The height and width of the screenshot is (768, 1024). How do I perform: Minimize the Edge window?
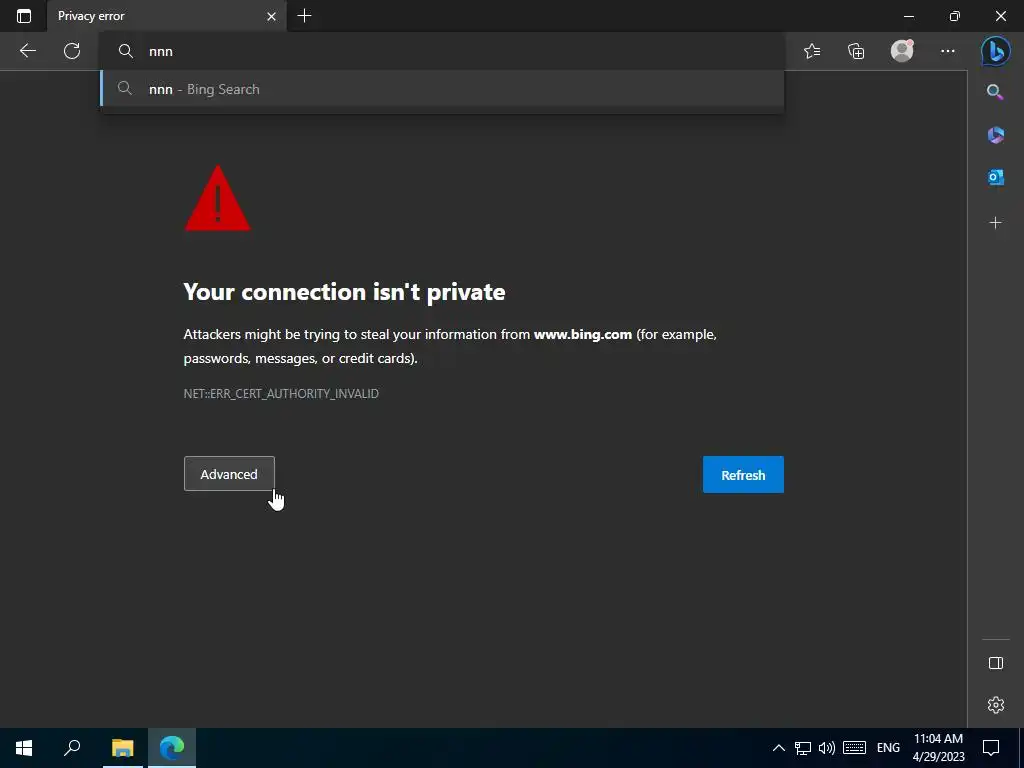[908, 16]
